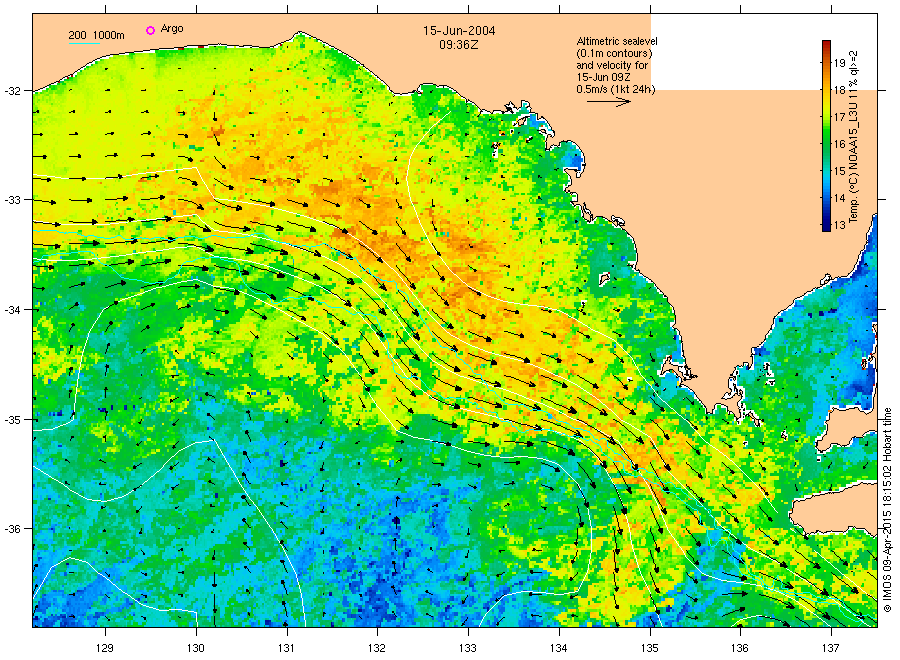Click the '13' value on temperature scale

tap(840, 225)
